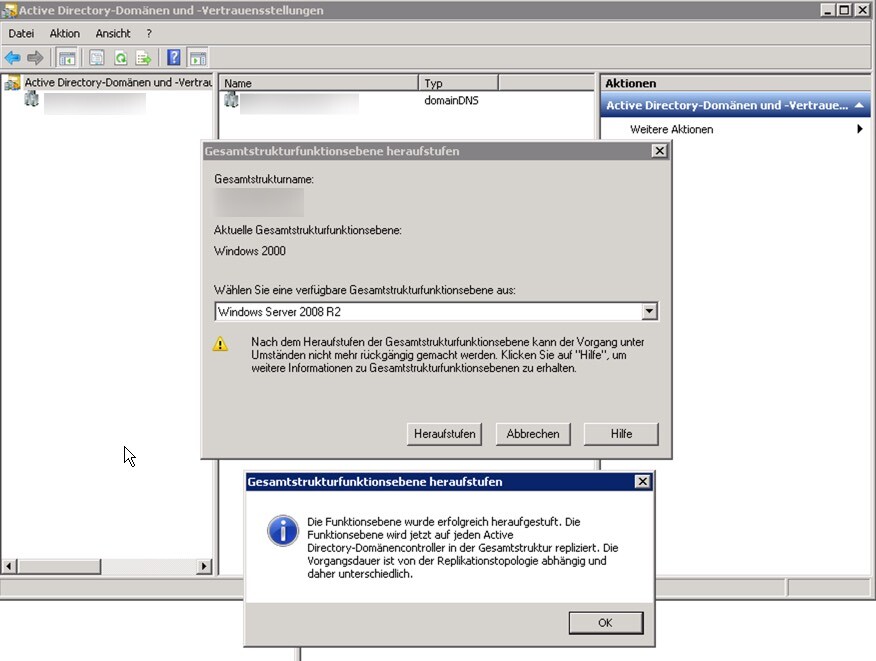Click Abbrechen to cancel the dialog
Screen dimensions: 876x661
(x=533, y=434)
